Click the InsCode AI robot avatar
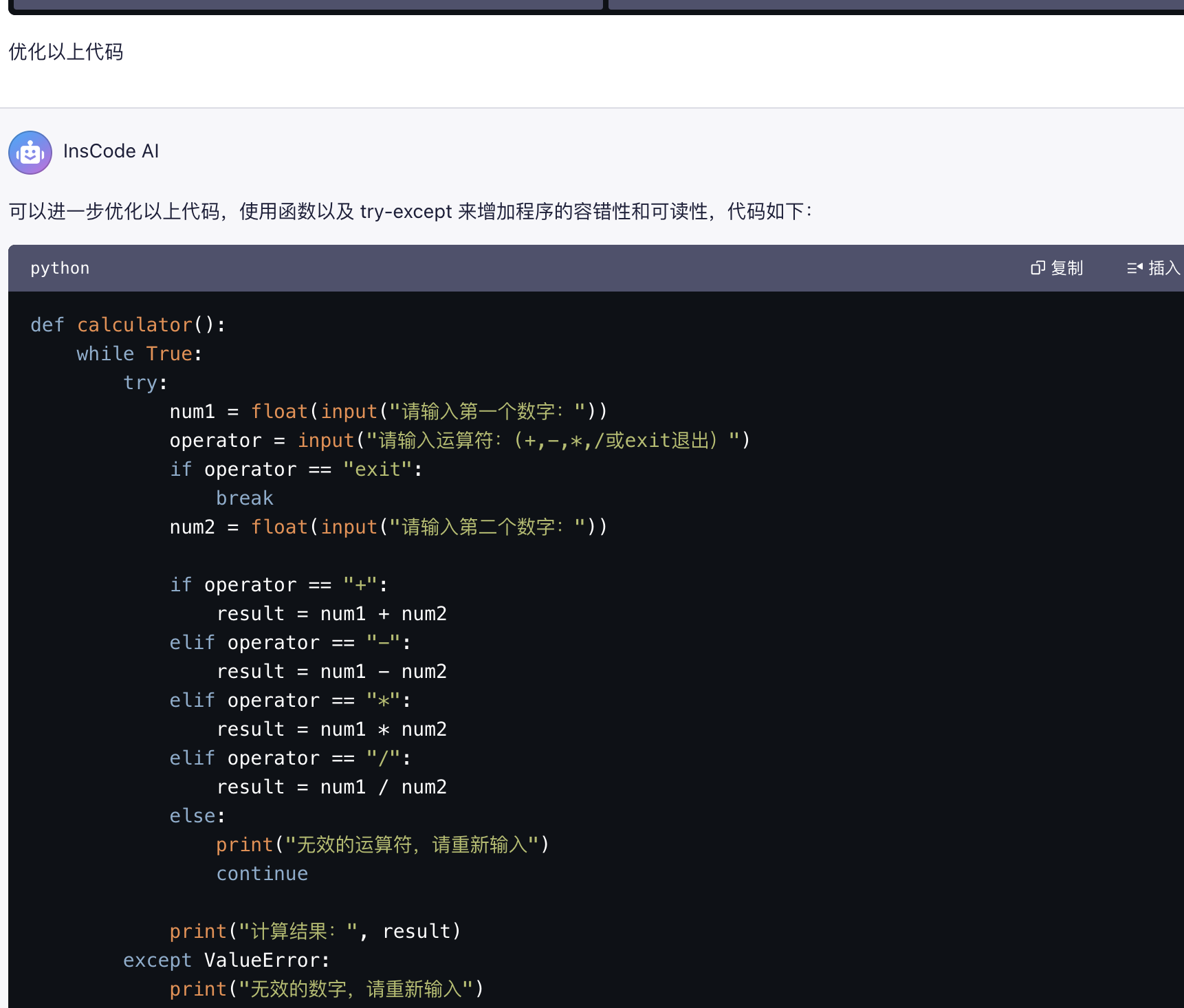This screenshot has width=1184, height=1008. point(30,152)
